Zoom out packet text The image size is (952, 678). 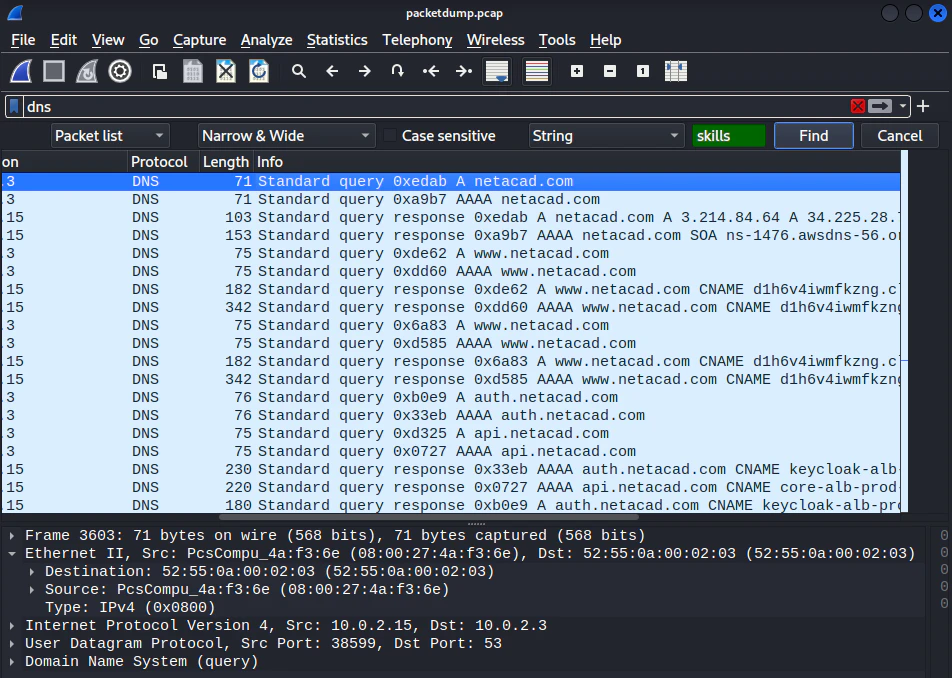point(610,72)
